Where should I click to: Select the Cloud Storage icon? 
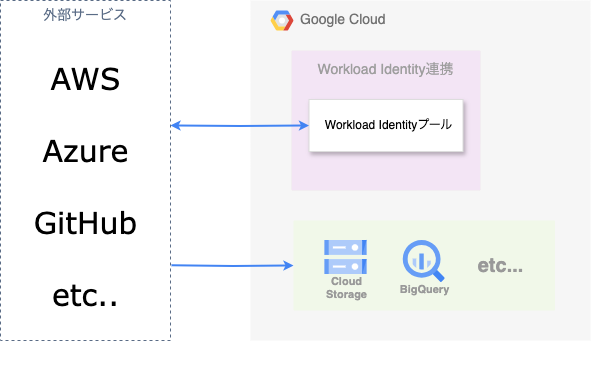click(346, 257)
